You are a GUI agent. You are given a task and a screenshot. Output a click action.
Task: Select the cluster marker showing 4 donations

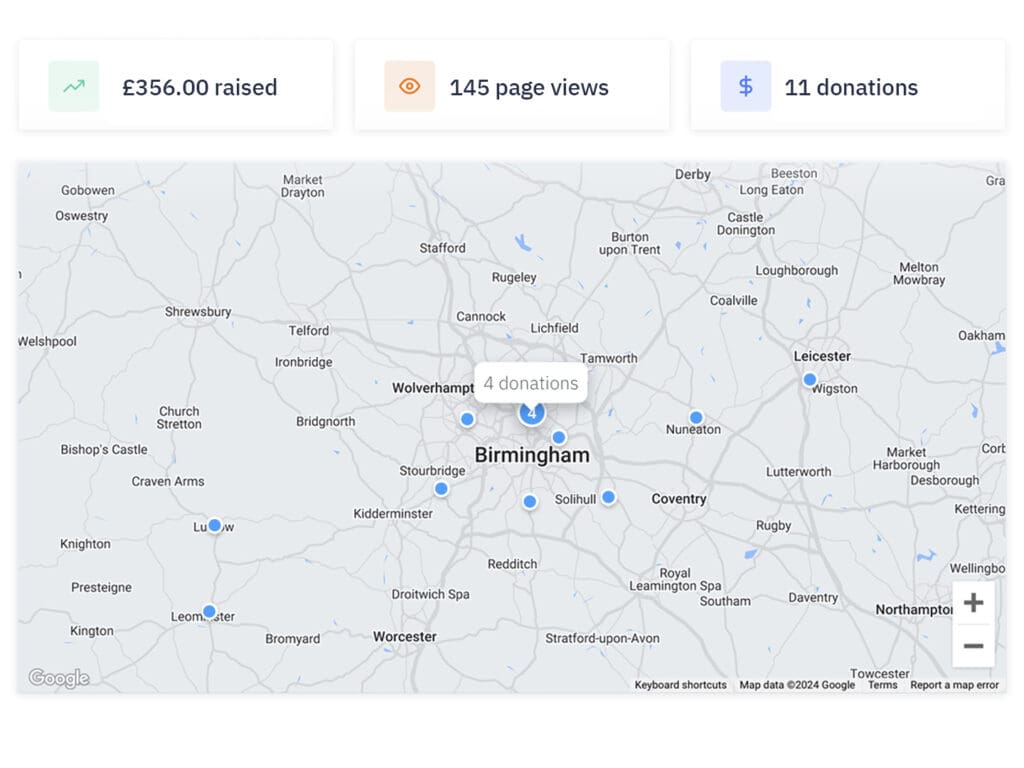(531, 412)
